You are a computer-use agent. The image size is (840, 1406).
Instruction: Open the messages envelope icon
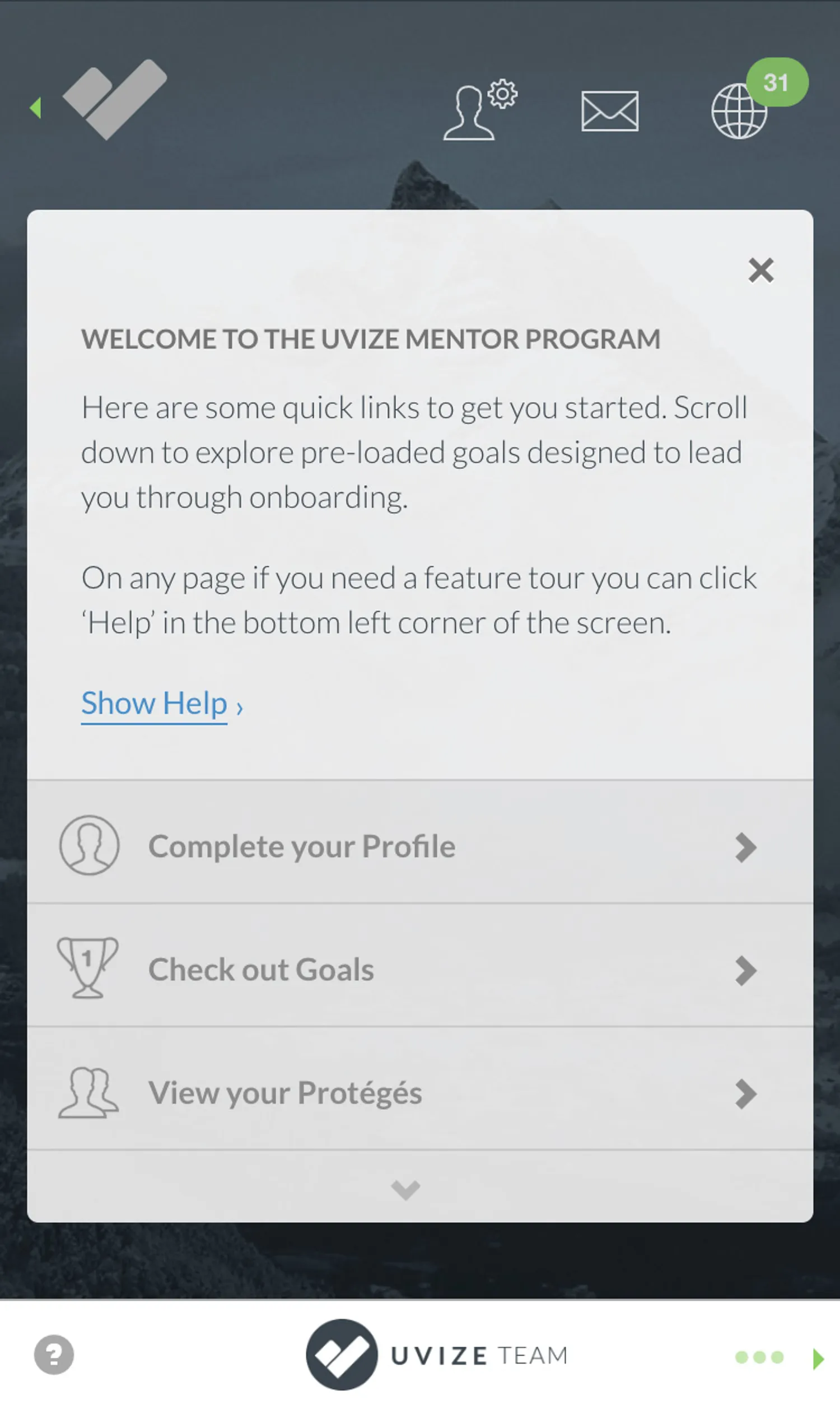[x=610, y=111]
